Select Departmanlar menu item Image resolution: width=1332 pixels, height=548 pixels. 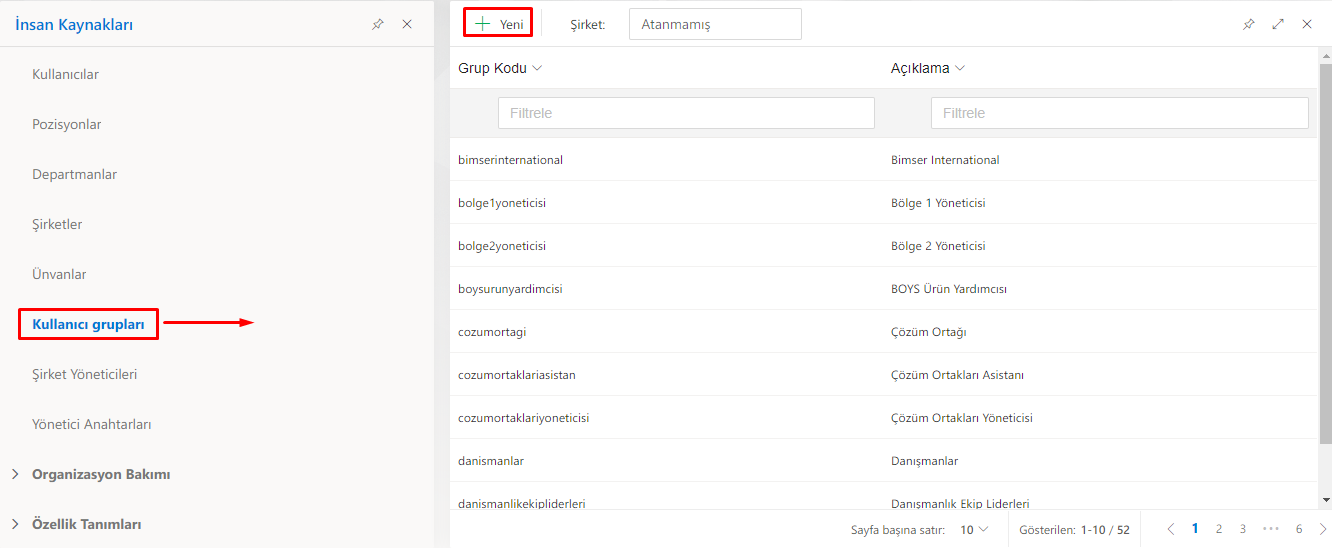(x=74, y=174)
